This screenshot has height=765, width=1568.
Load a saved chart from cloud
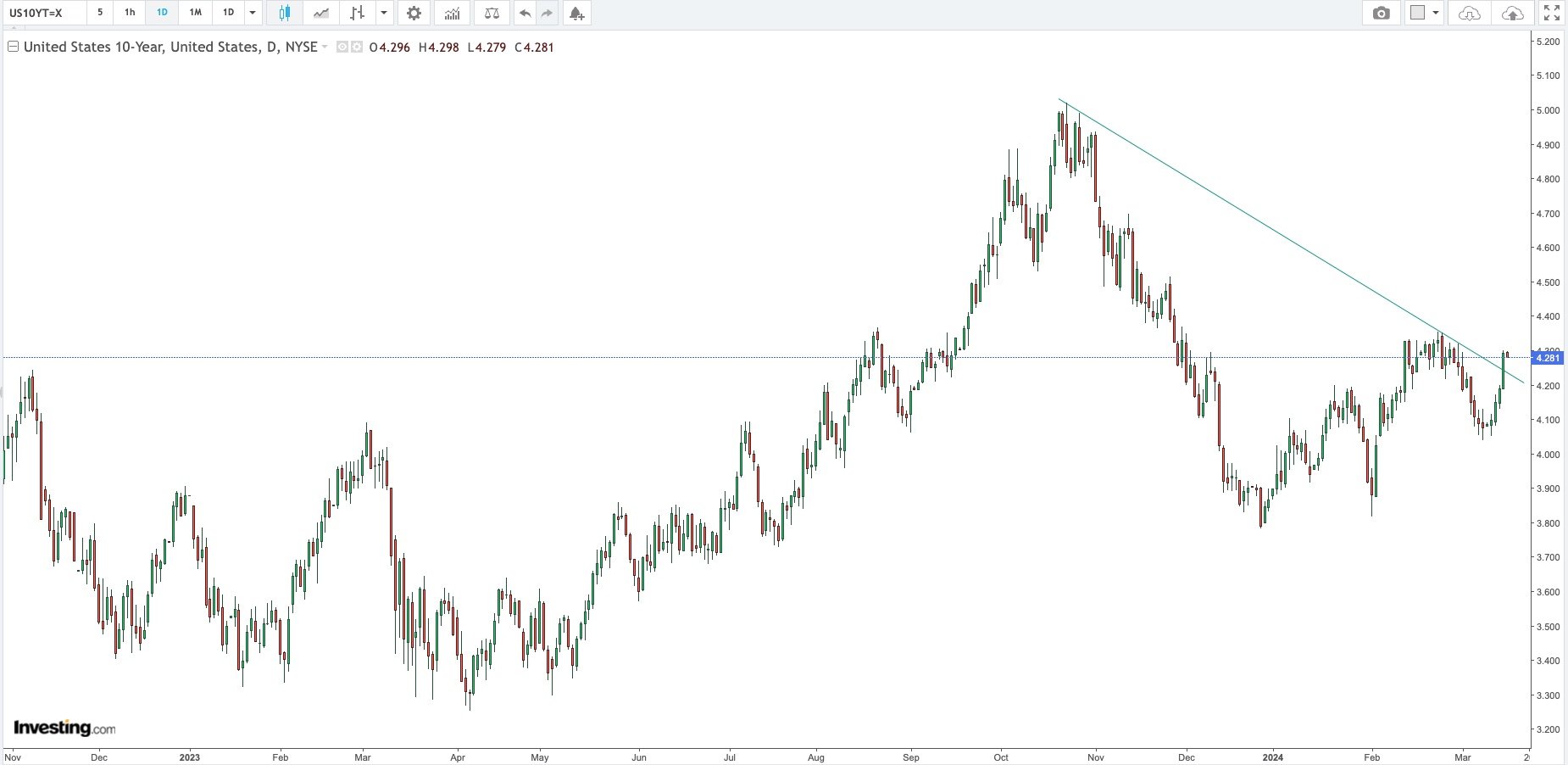pos(1470,13)
